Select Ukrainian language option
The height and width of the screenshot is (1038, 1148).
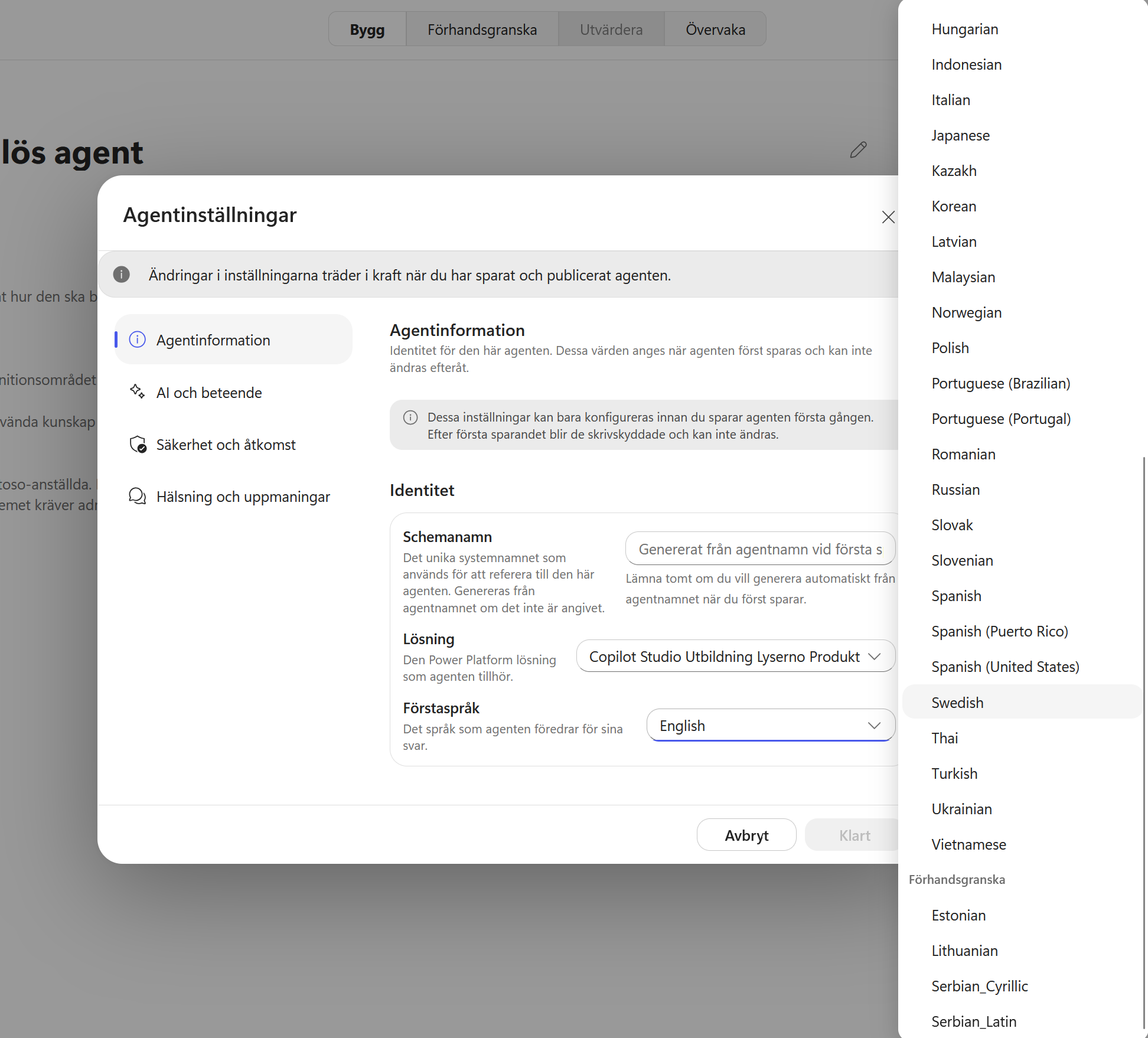[x=1022, y=809]
